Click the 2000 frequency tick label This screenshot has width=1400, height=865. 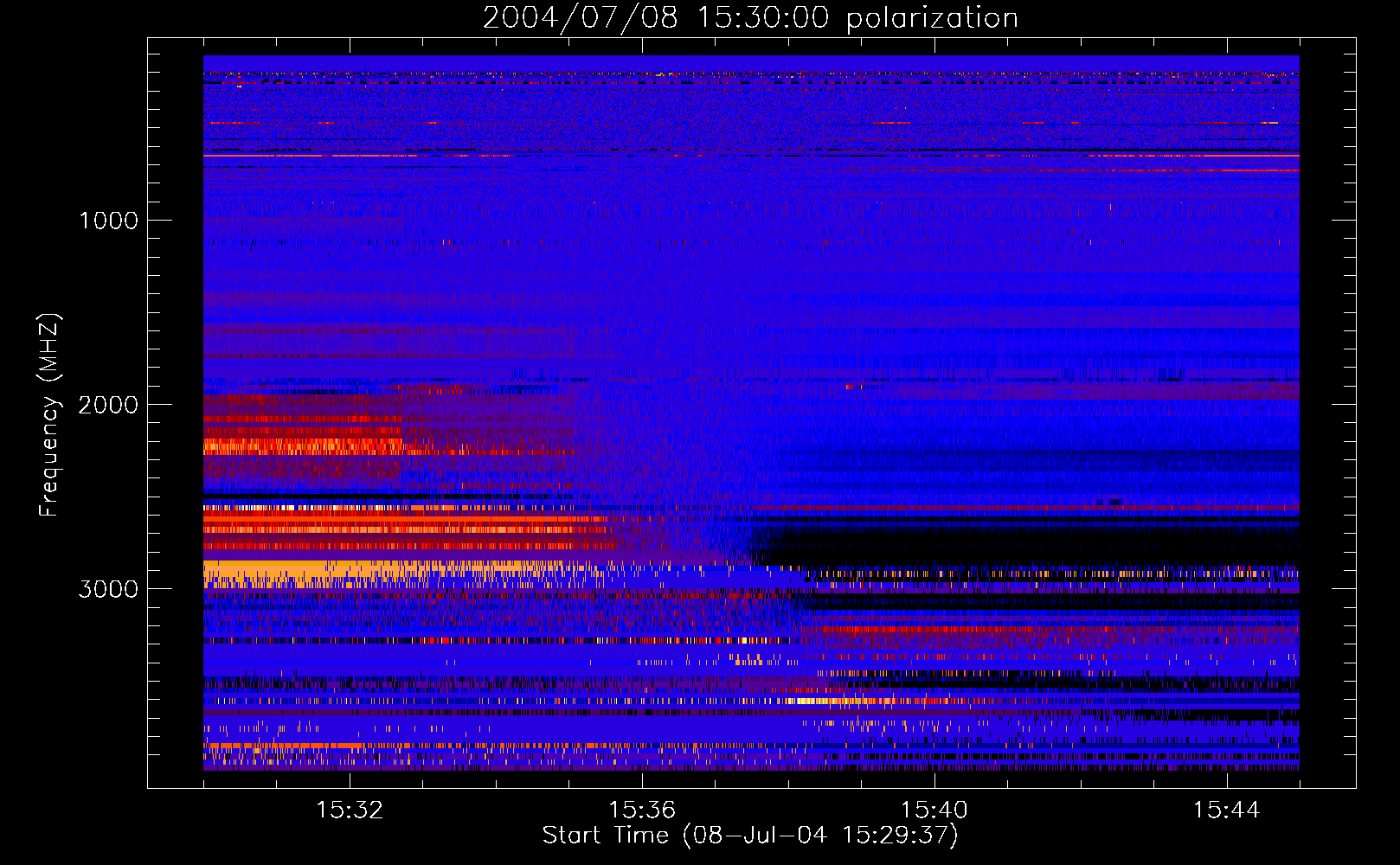coord(108,405)
